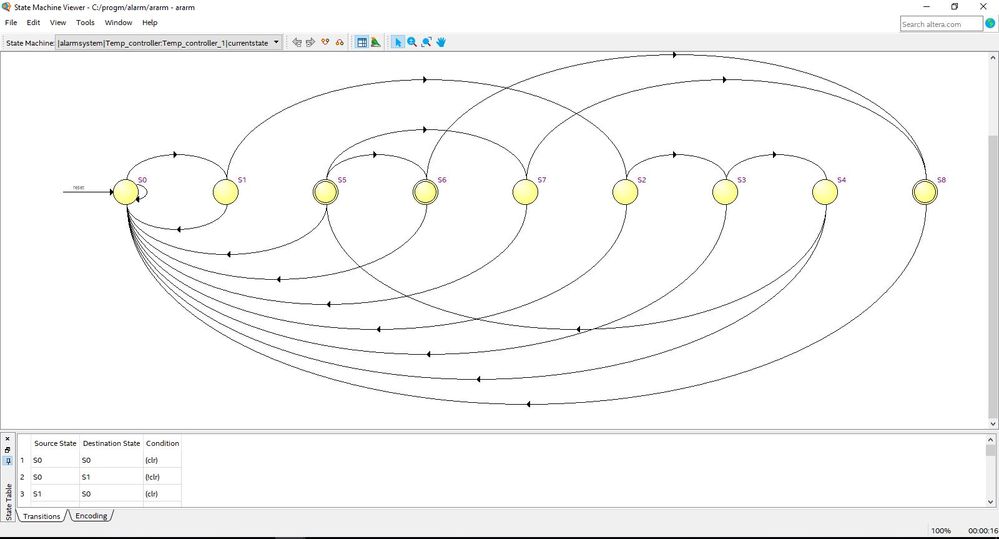Viewport: 999px width, 539px height.
Task: Pin the State Table panel
Action: 8,461
